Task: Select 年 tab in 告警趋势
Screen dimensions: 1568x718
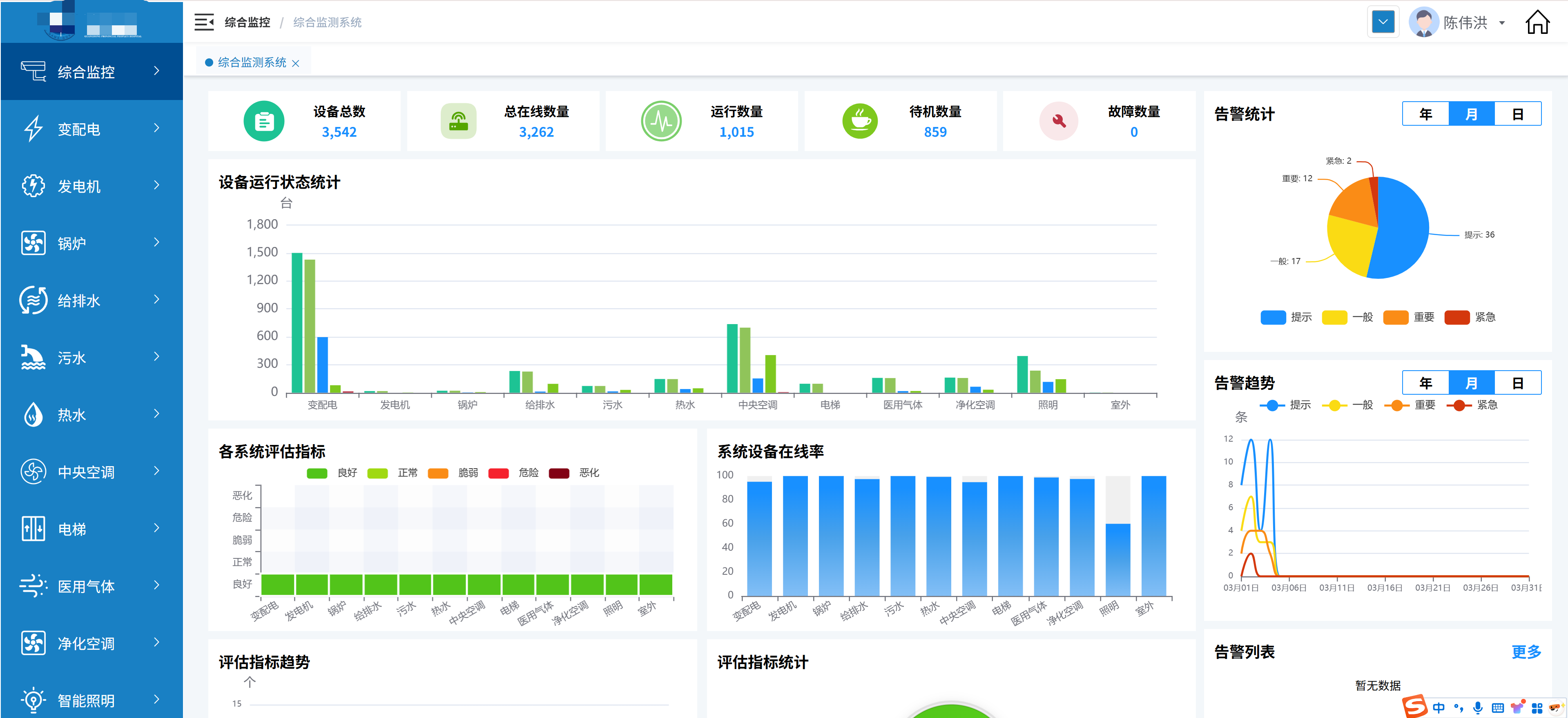Action: click(x=1425, y=383)
